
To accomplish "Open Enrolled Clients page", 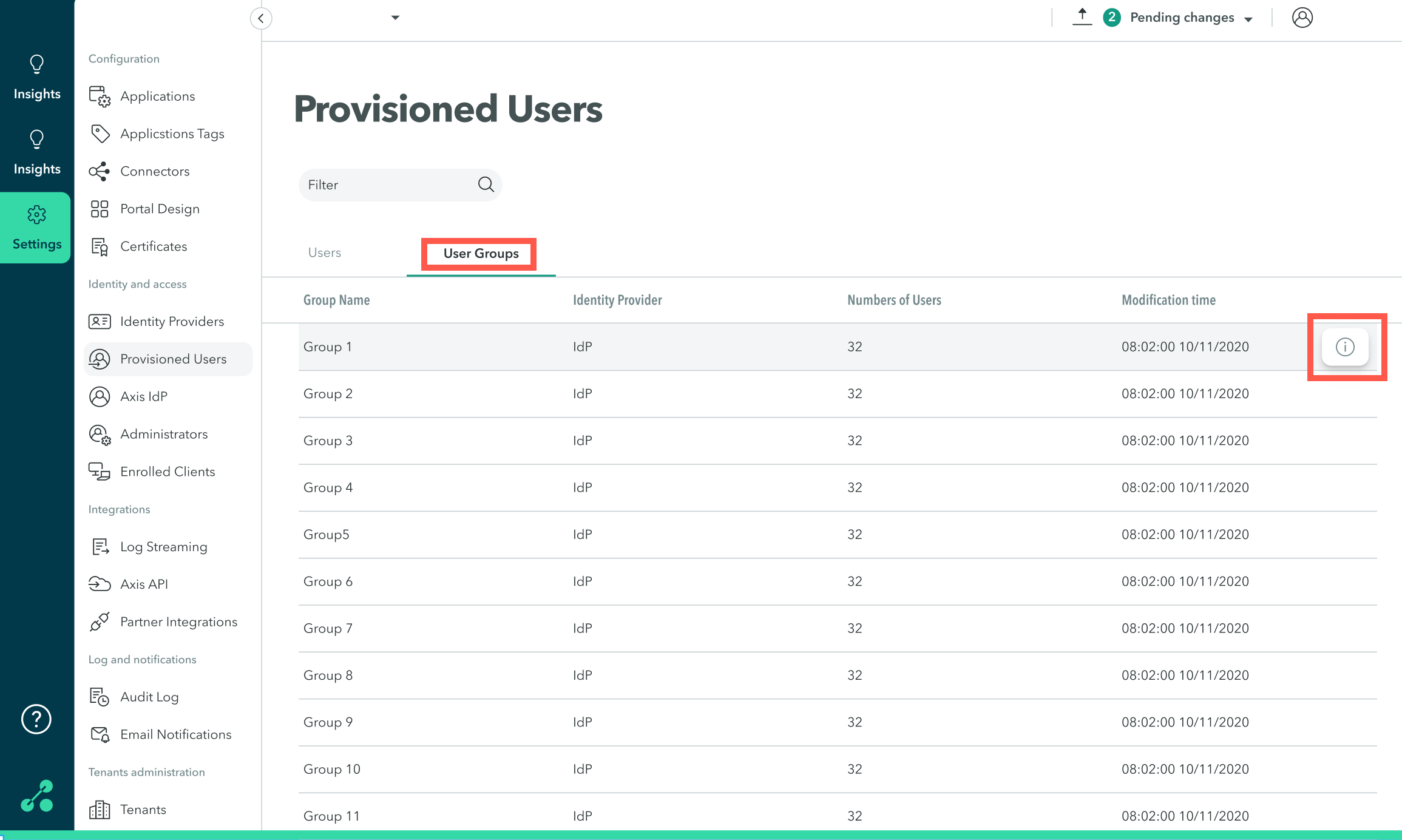I will pos(168,472).
